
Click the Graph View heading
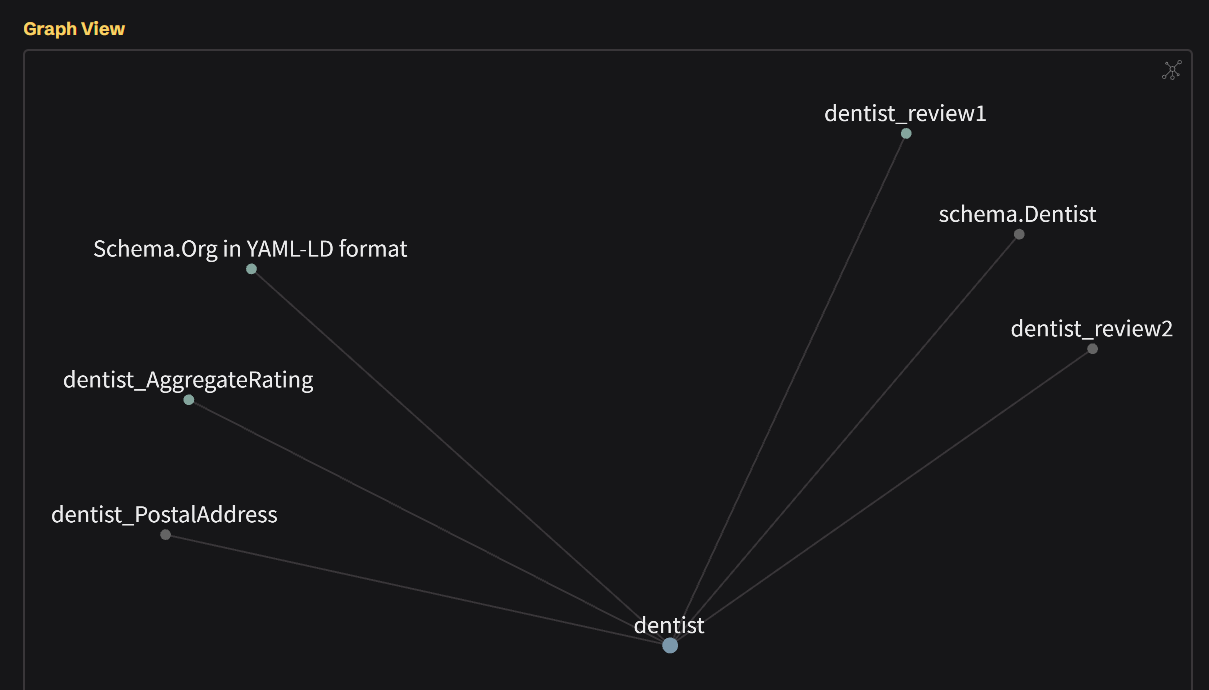(74, 29)
